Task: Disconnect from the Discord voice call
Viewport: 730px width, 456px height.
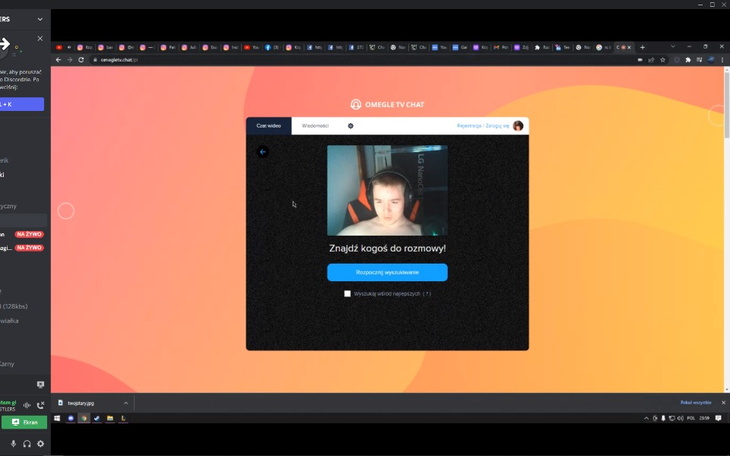Action: [40, 405]
